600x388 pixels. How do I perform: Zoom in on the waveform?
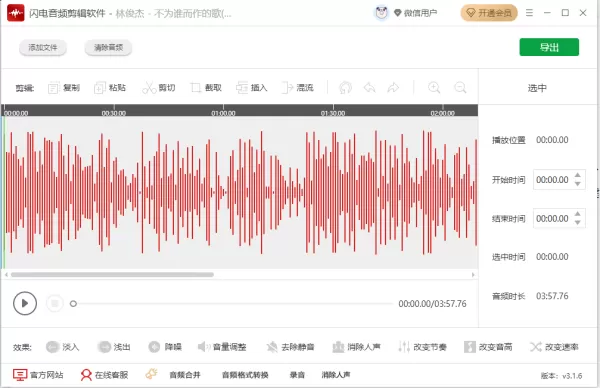(x=434, y=88)
